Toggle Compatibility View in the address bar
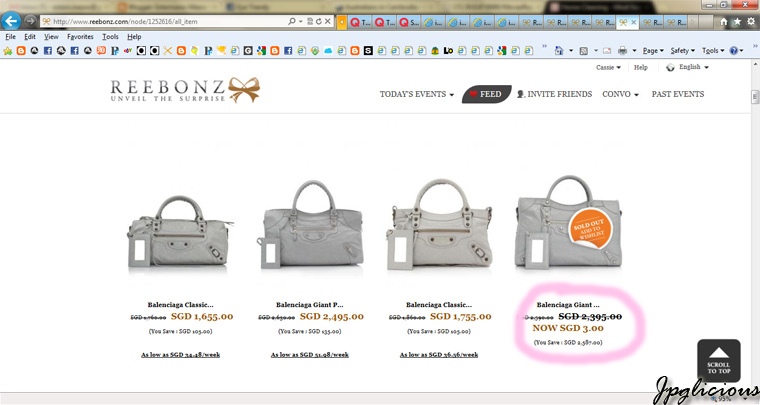Screen dimensions: 760x405 (x=310, y=21)
